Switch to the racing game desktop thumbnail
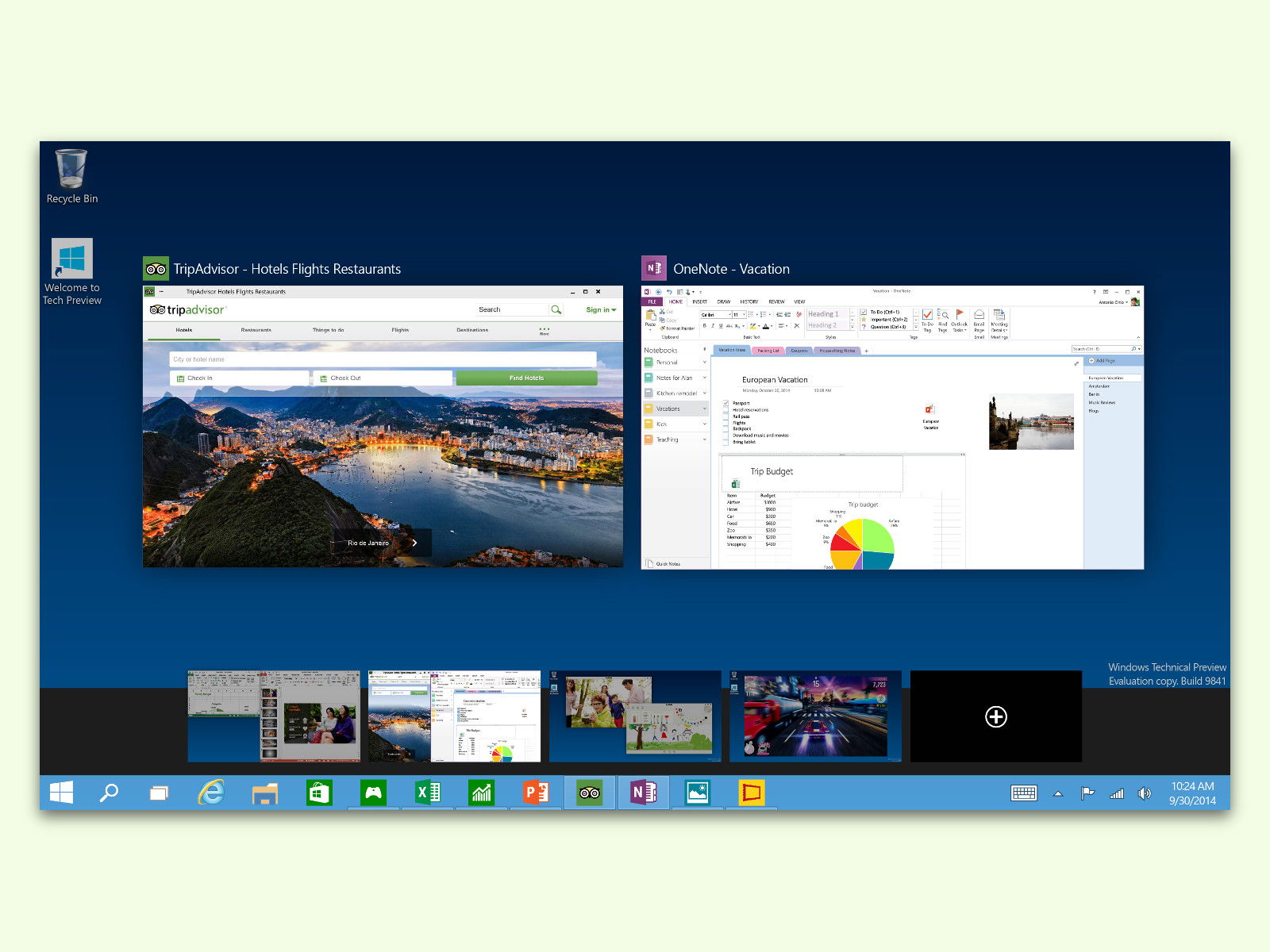Image resolution: width=1270 pixels, height=952 pixels. point(815,716)
